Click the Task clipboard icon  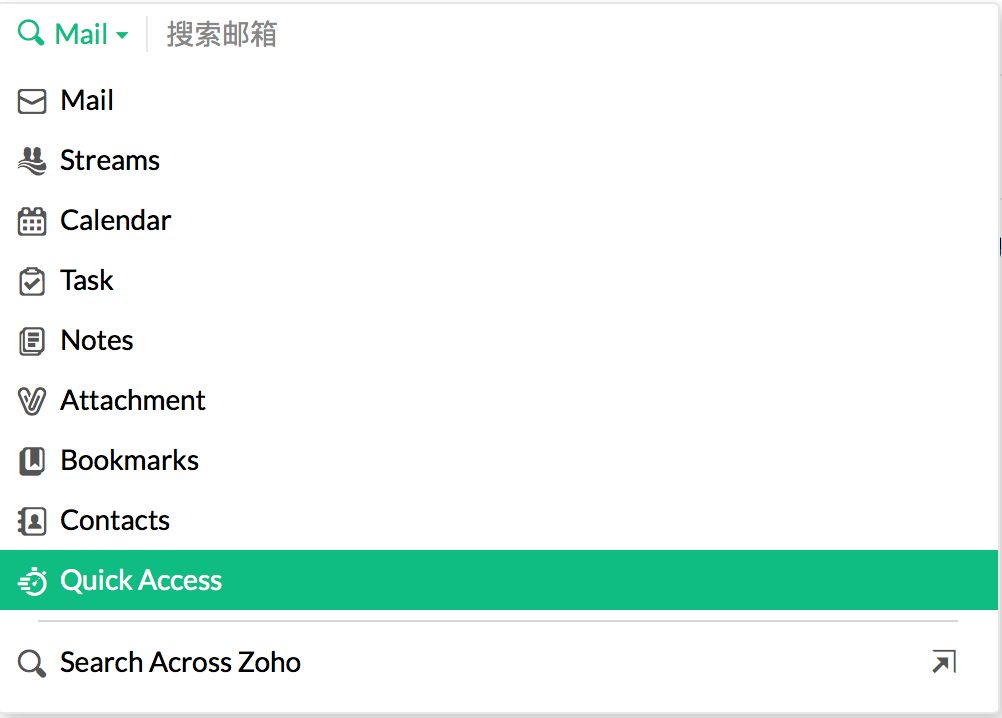point(32,281)
